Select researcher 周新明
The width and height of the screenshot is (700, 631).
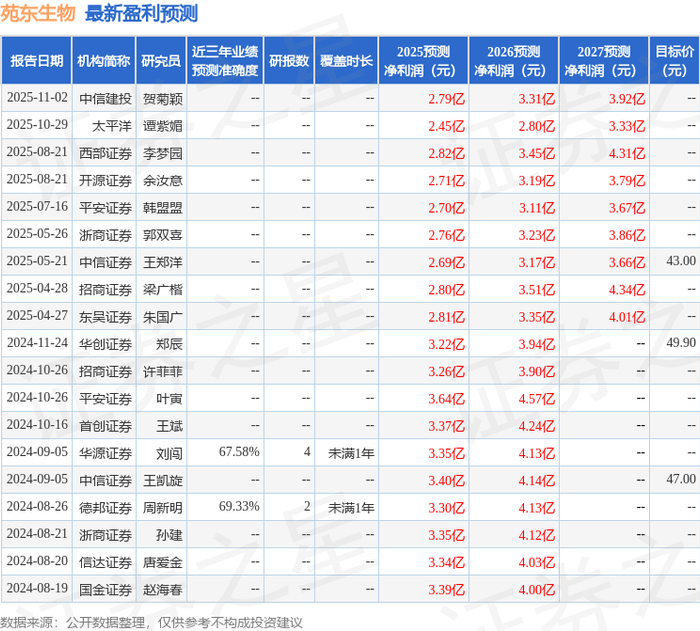point(162,508)
